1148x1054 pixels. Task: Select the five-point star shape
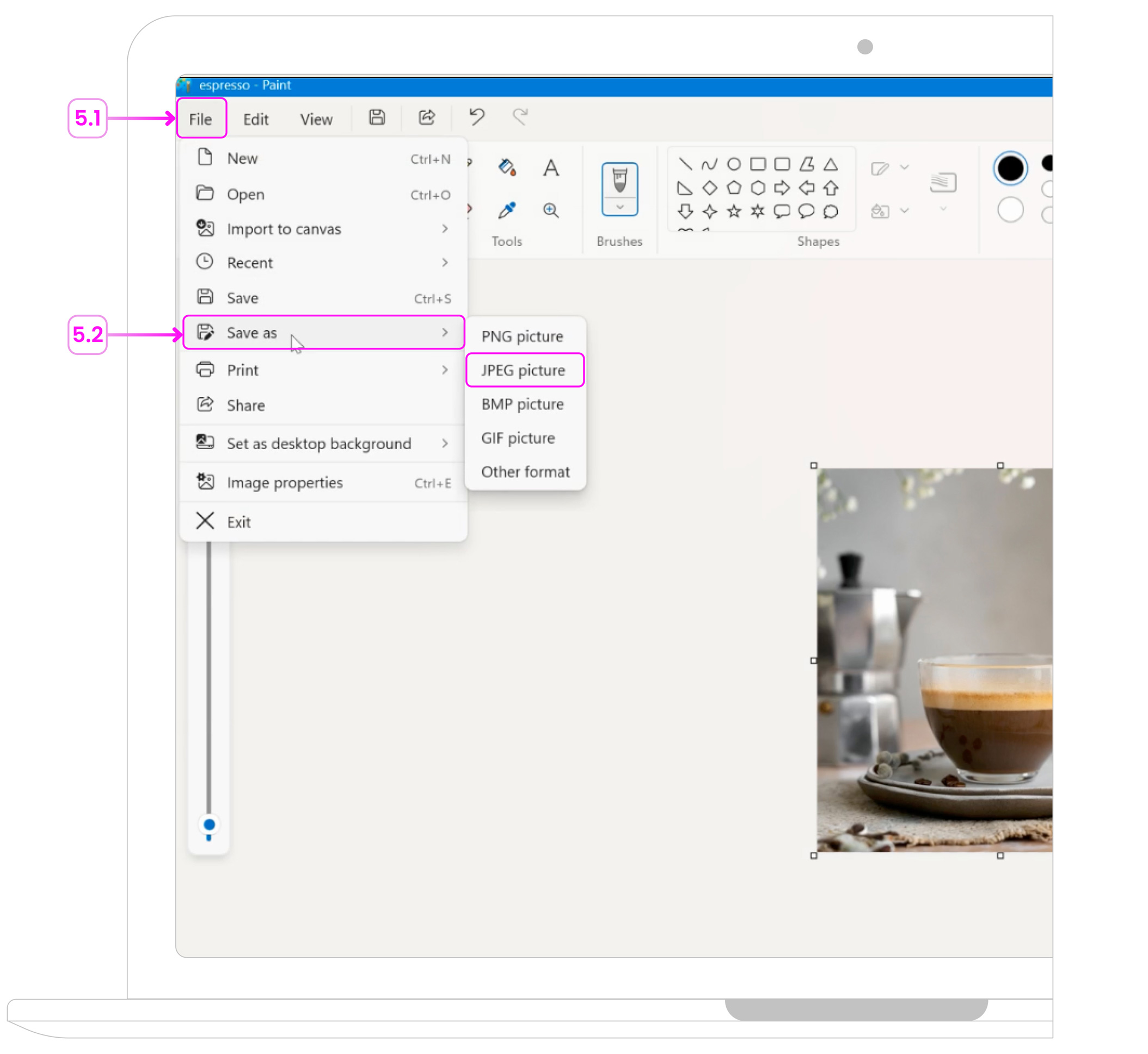click(734, 212)
